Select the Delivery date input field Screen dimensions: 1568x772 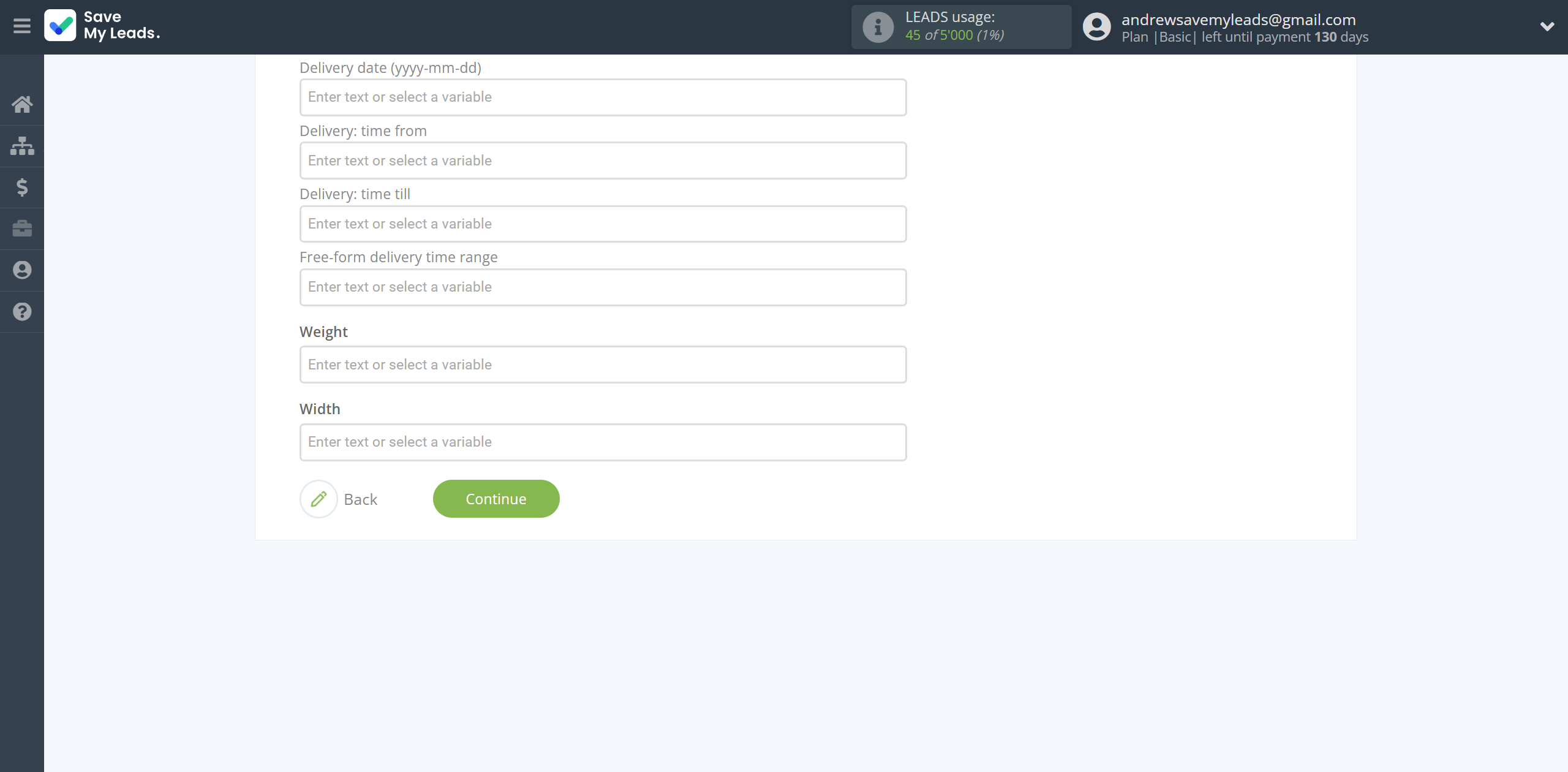[602, 96]
